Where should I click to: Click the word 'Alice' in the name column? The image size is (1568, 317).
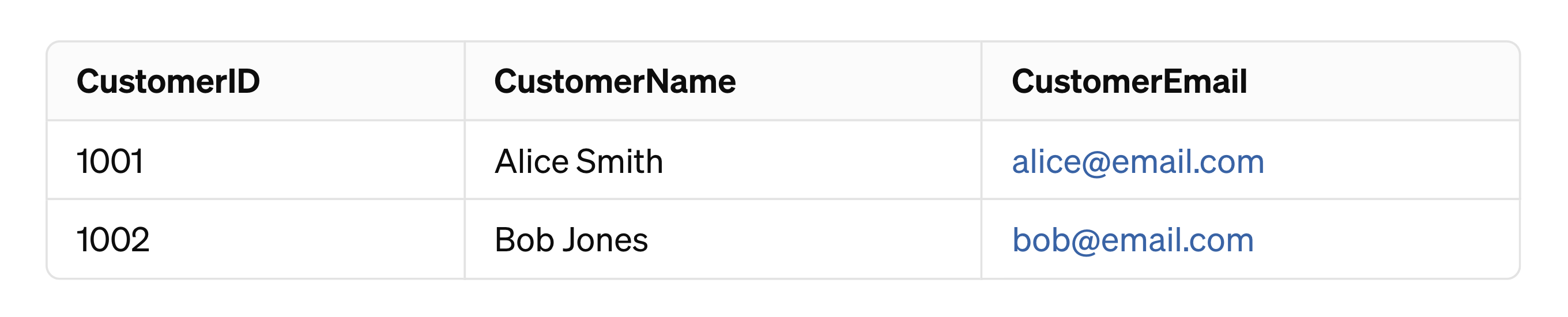coord(532,162)
